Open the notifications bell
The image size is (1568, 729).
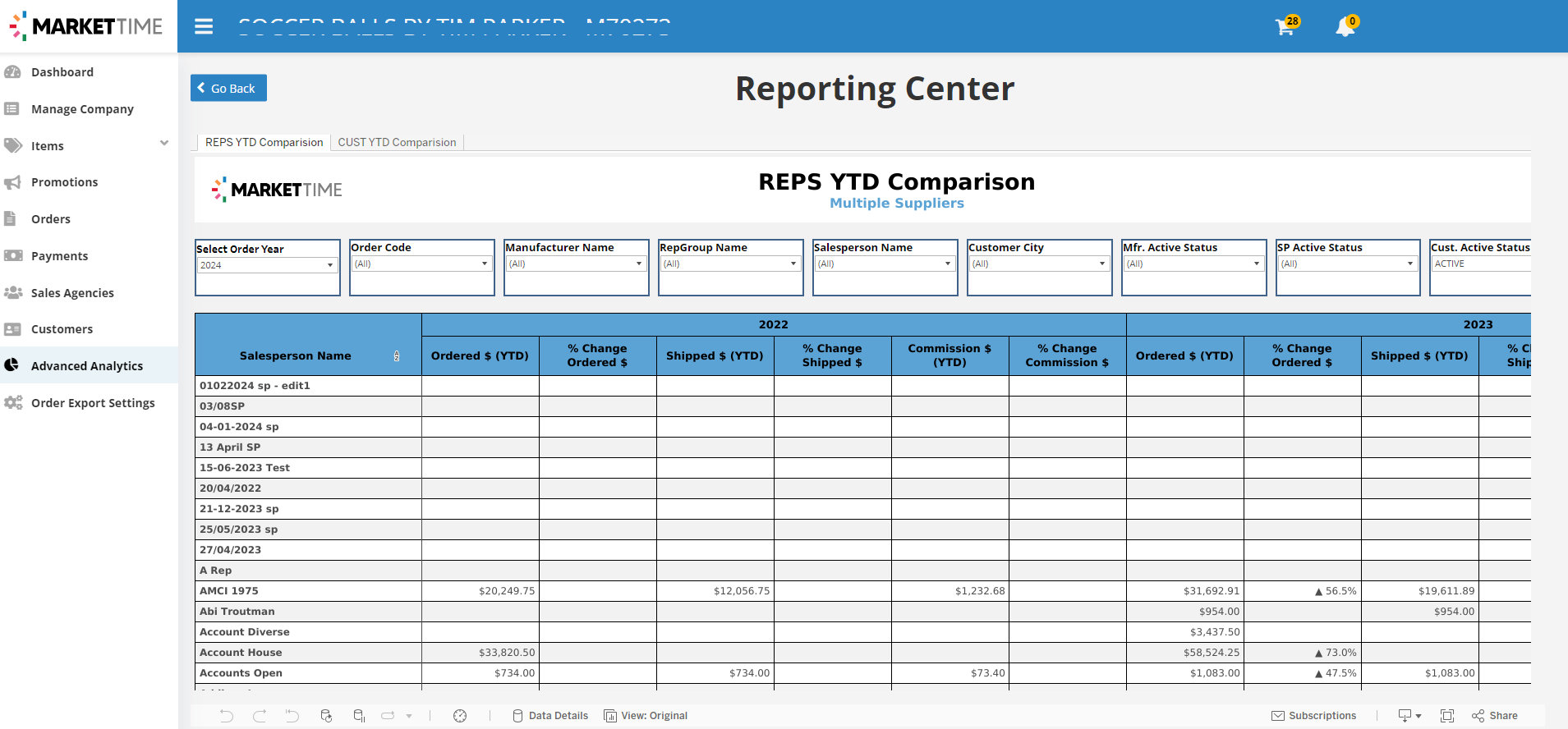1345,26
